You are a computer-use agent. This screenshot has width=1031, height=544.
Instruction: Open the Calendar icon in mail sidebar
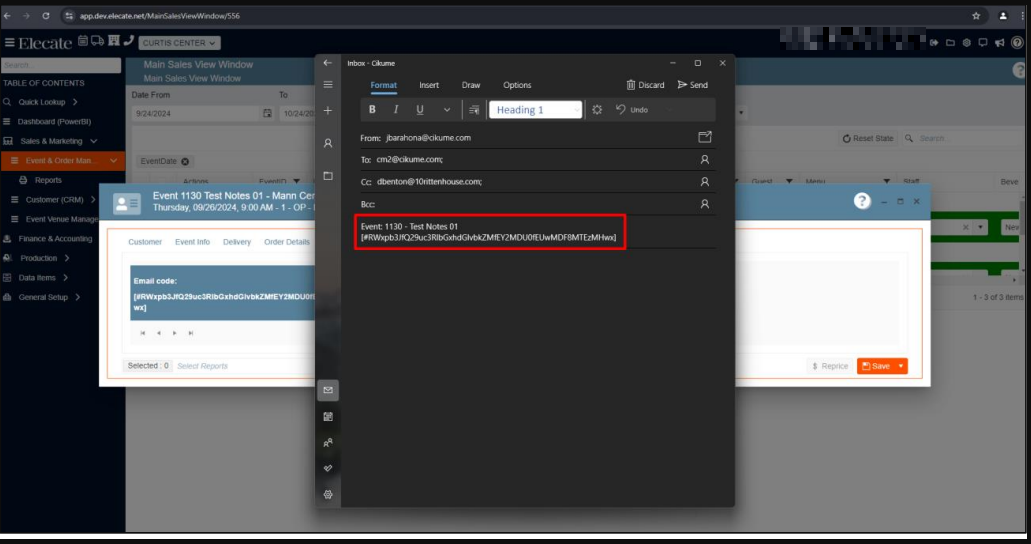coord(328,416)
